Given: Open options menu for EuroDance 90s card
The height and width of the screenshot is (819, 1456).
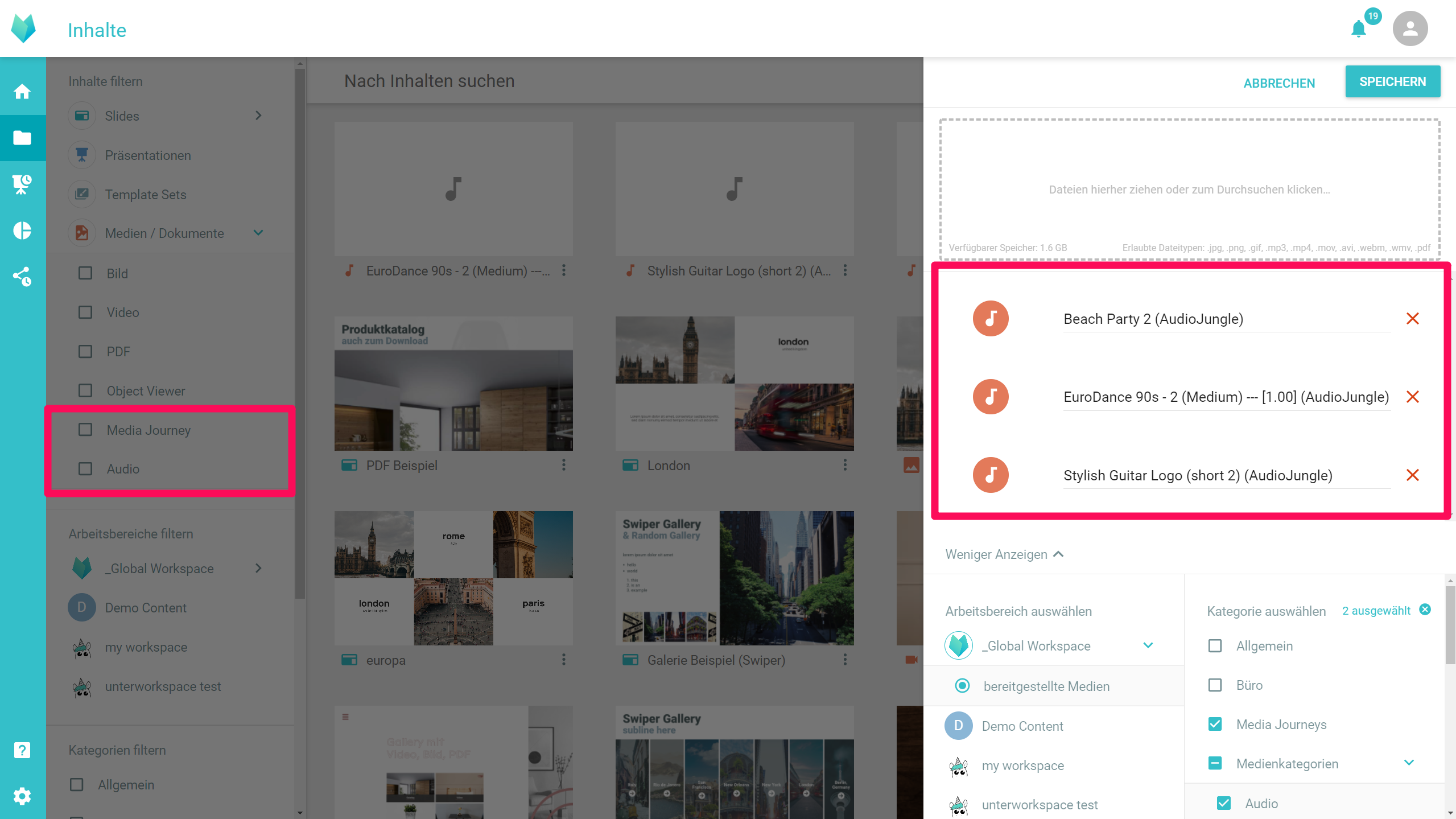Looking at the screenshot, I should 564,270.
